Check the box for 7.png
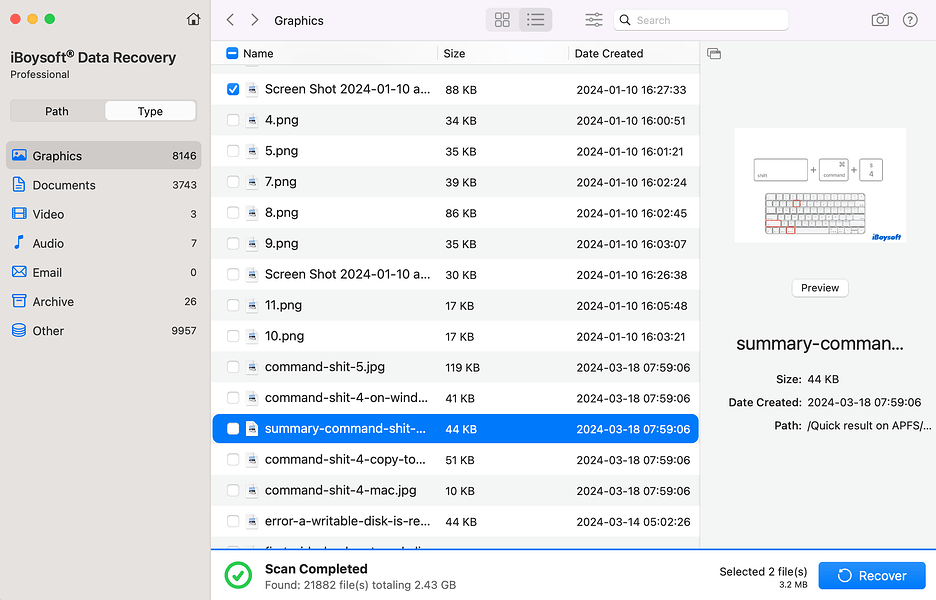This screenshot has width=936, height=600. pyautogui.click(x=233, y=182)
